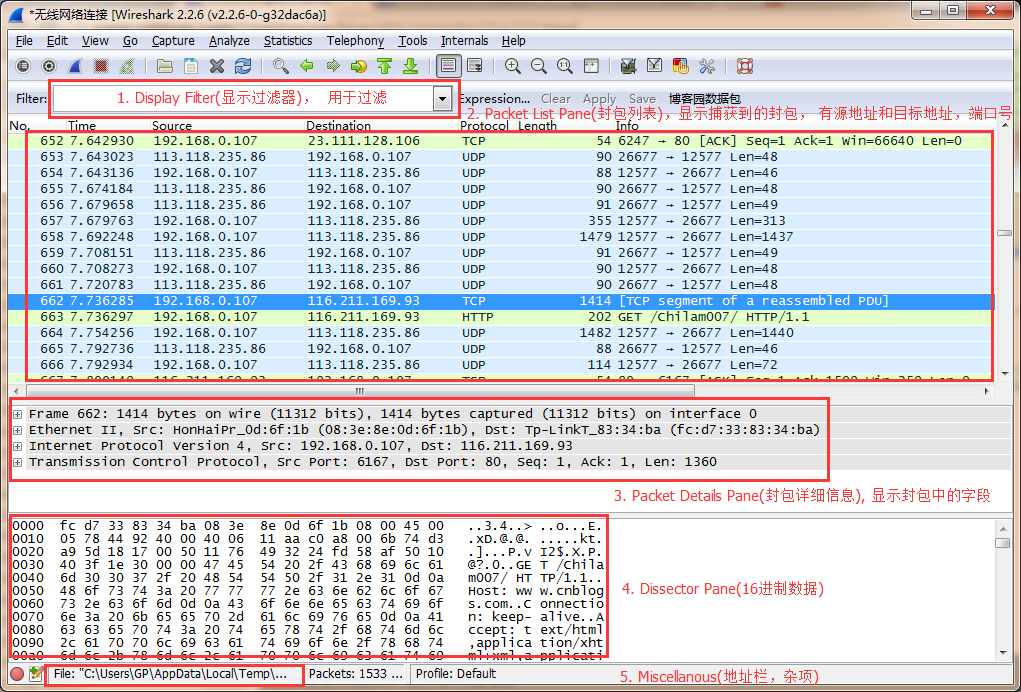Jump to the first packet
This screenshot has width=1021, height=692.
385,66
